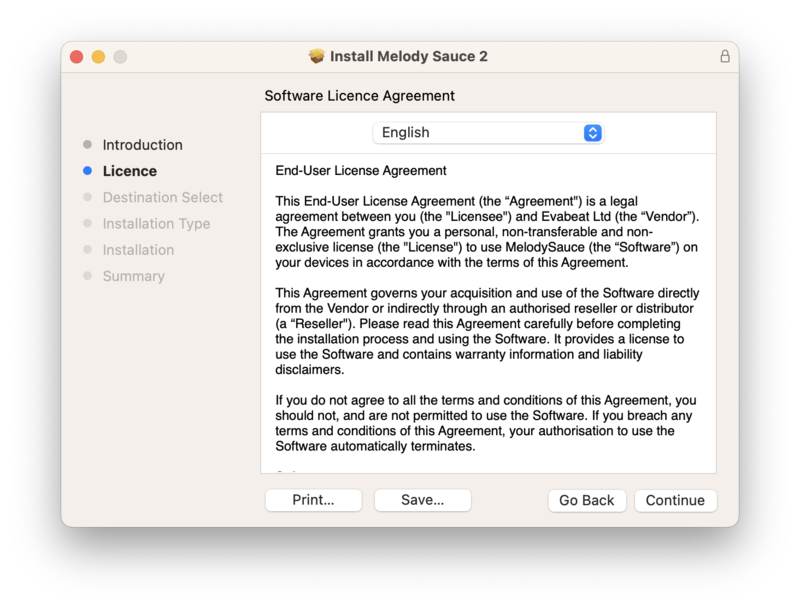This screenshot has width=800, height=608.
Task: Click the Print... button
Action: (313, 500)
